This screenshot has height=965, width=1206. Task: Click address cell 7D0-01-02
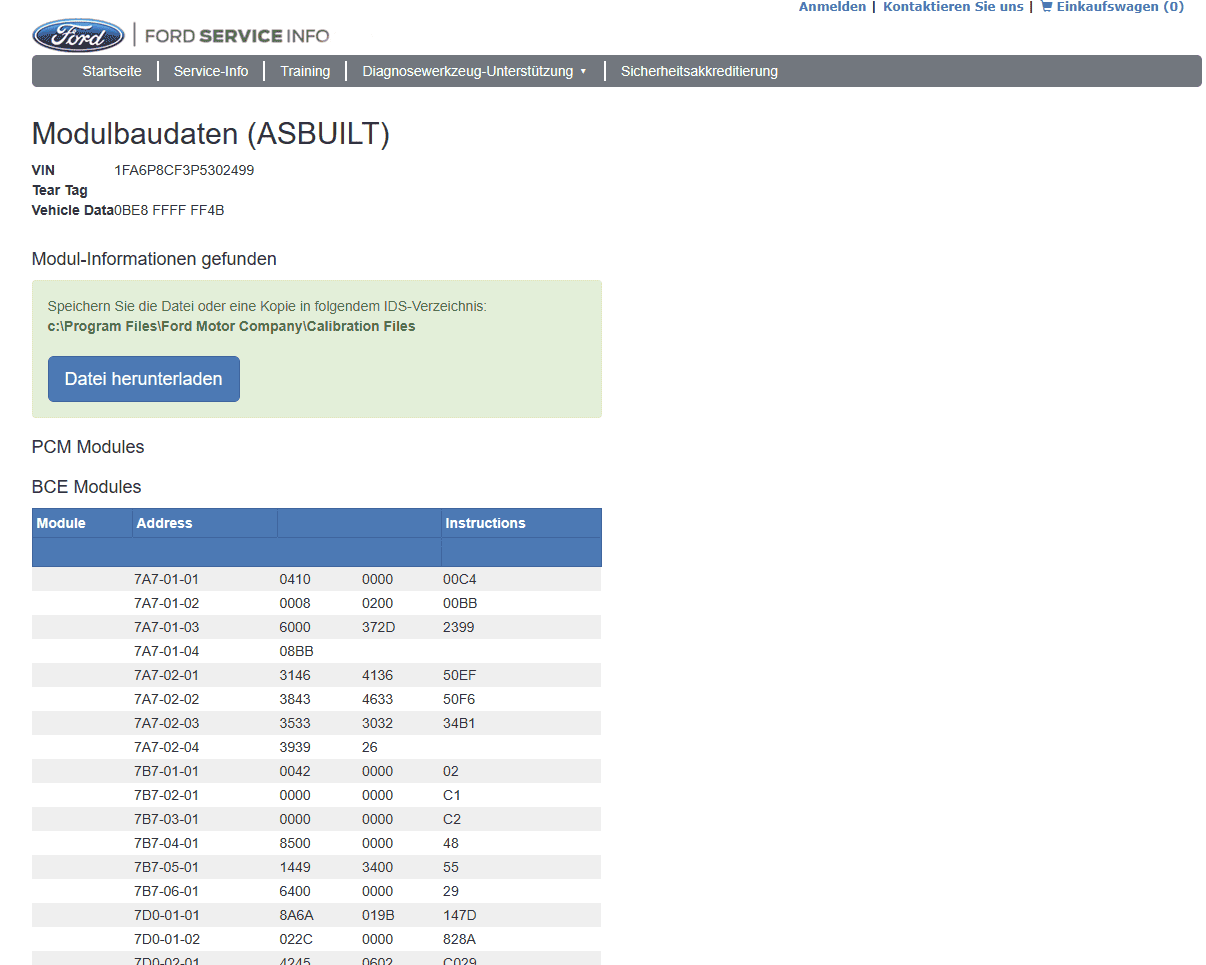pos(166,939)
